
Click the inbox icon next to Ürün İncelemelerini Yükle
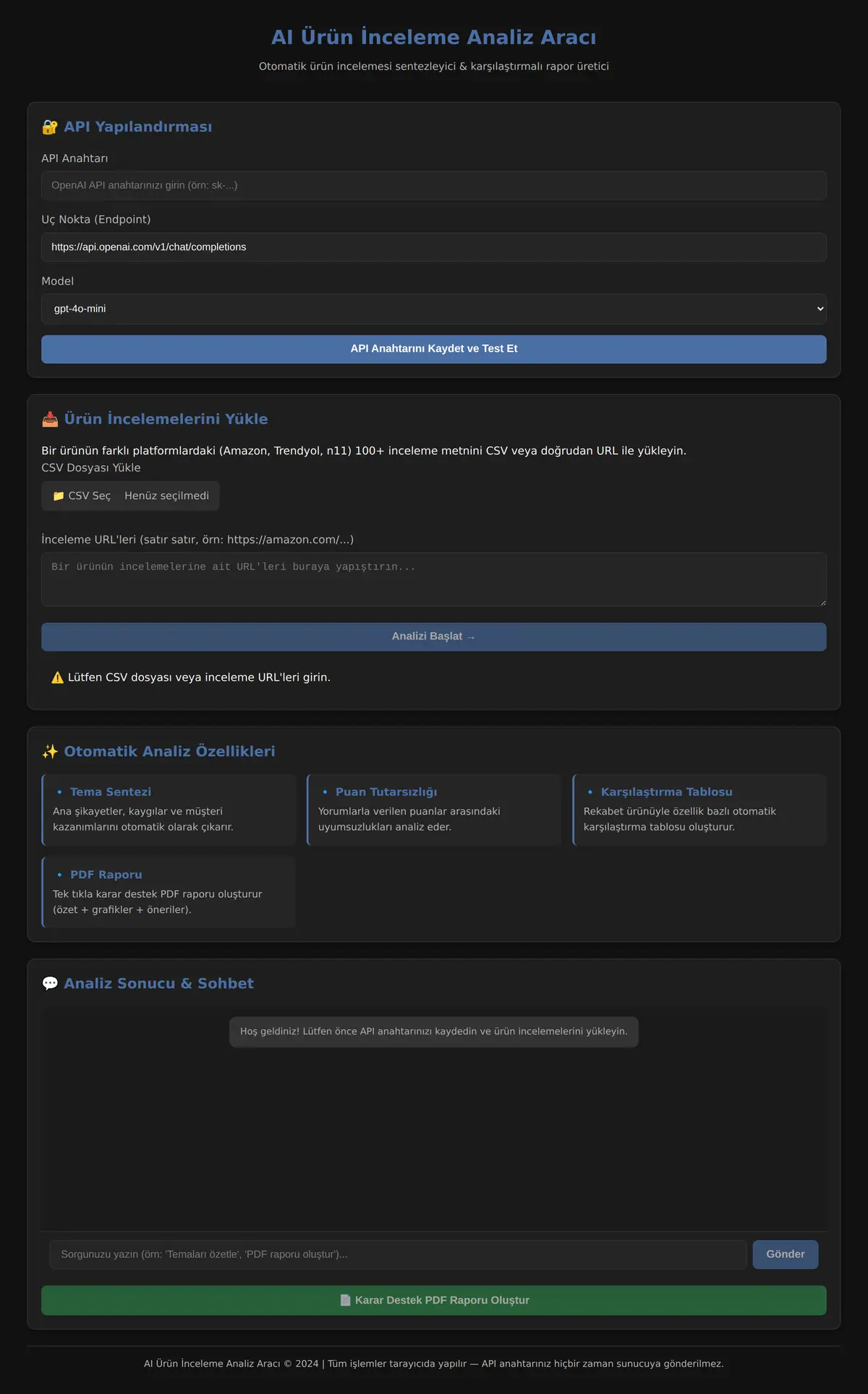coord(50,420)
